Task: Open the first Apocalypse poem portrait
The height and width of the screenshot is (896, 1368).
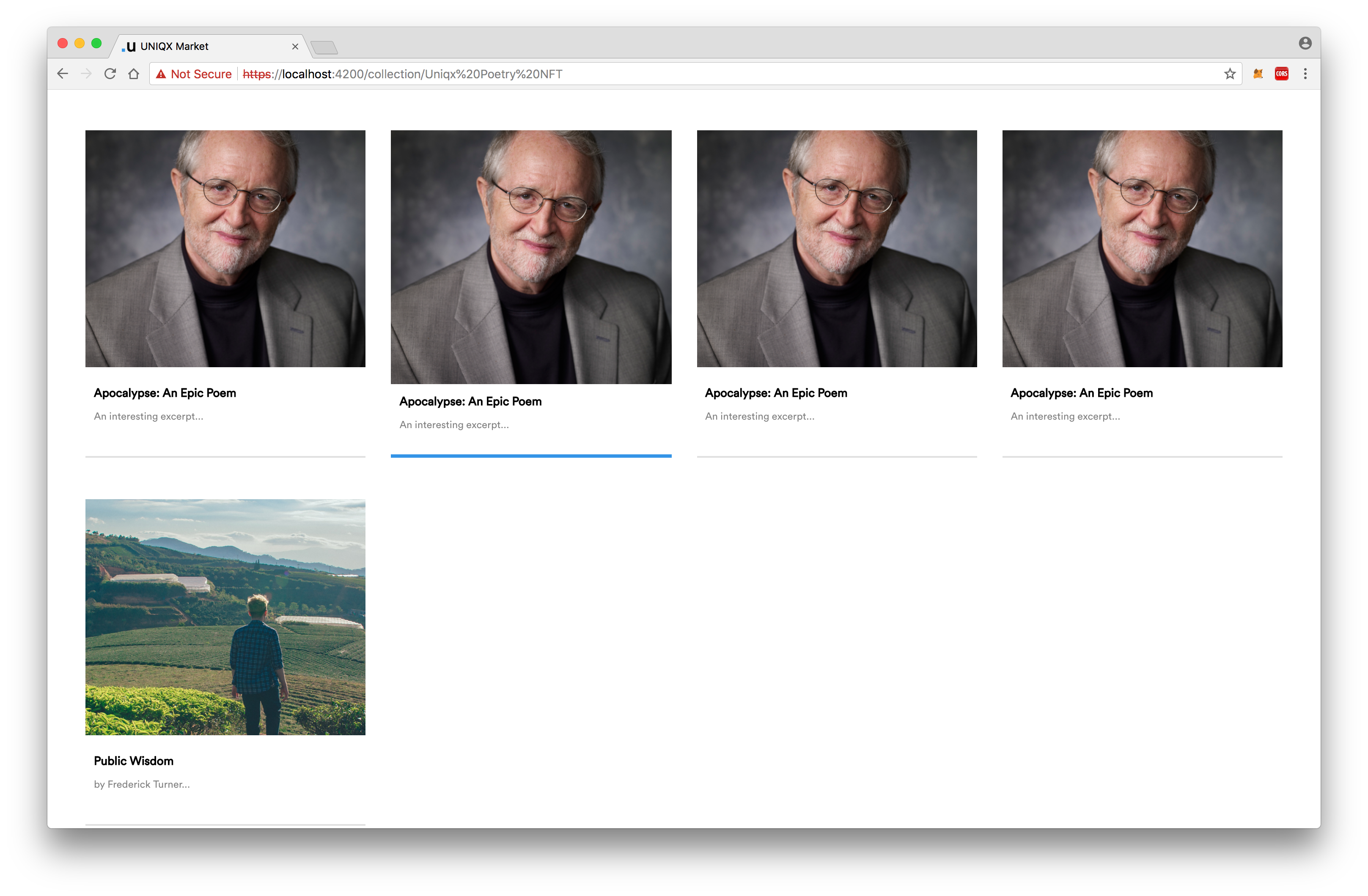Action: (225, 248)
